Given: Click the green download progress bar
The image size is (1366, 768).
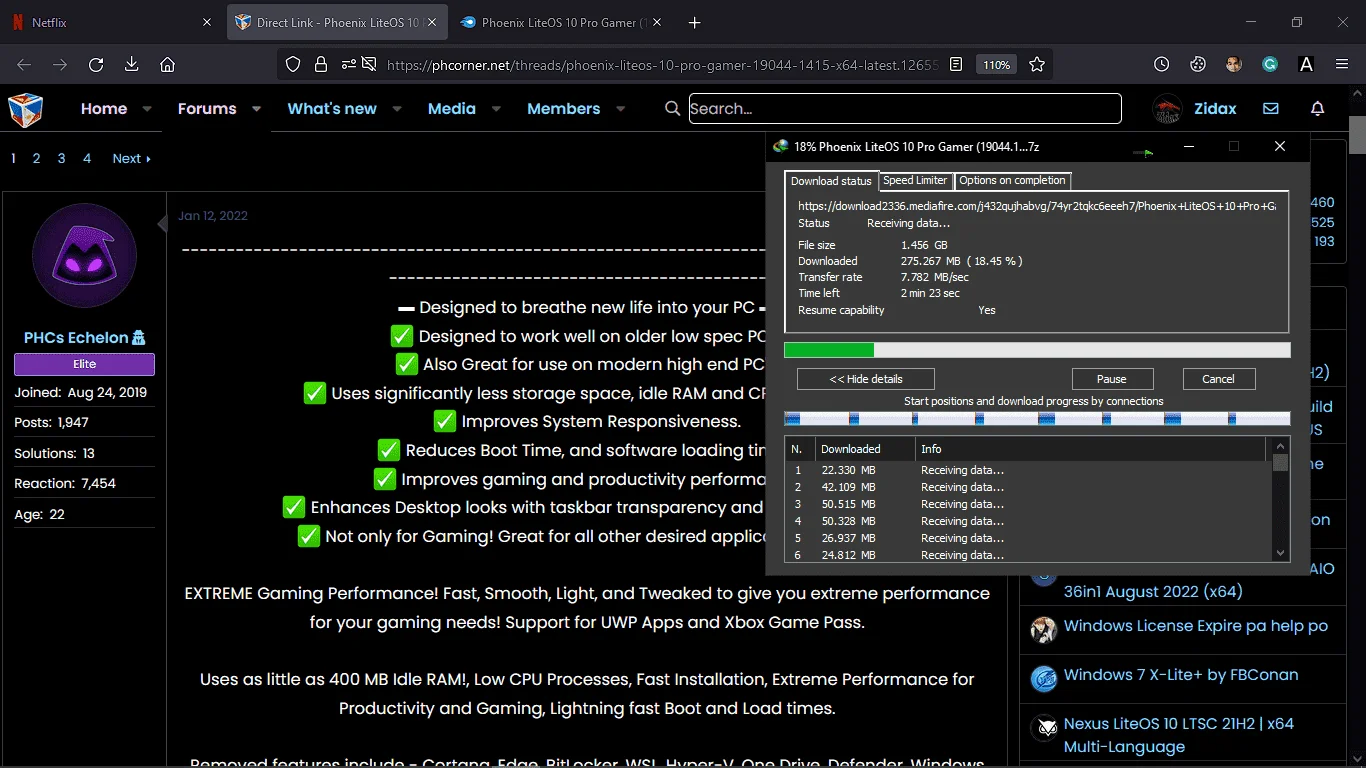Looking at the screenshot, I should pos(1037,350).
